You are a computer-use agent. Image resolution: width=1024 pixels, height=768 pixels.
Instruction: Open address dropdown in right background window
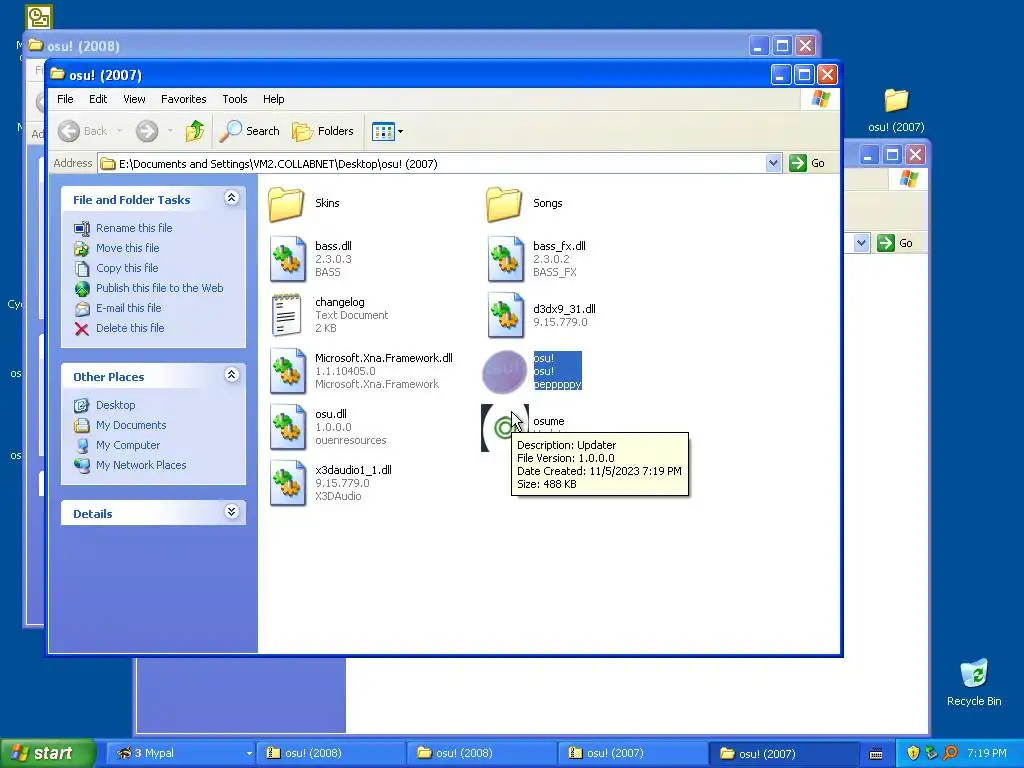point(861,243)
